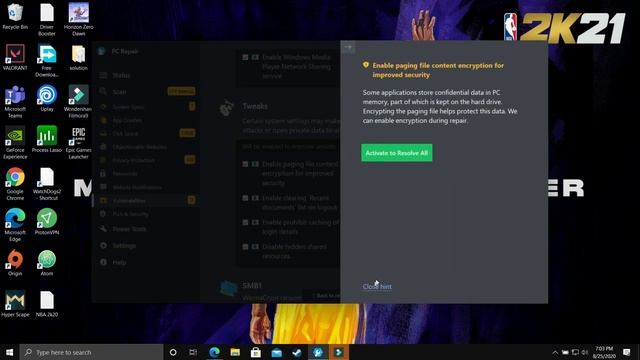Select the solution folder on the desktop
The height and width of the screenshot is (360, 640).
point(78,58)
